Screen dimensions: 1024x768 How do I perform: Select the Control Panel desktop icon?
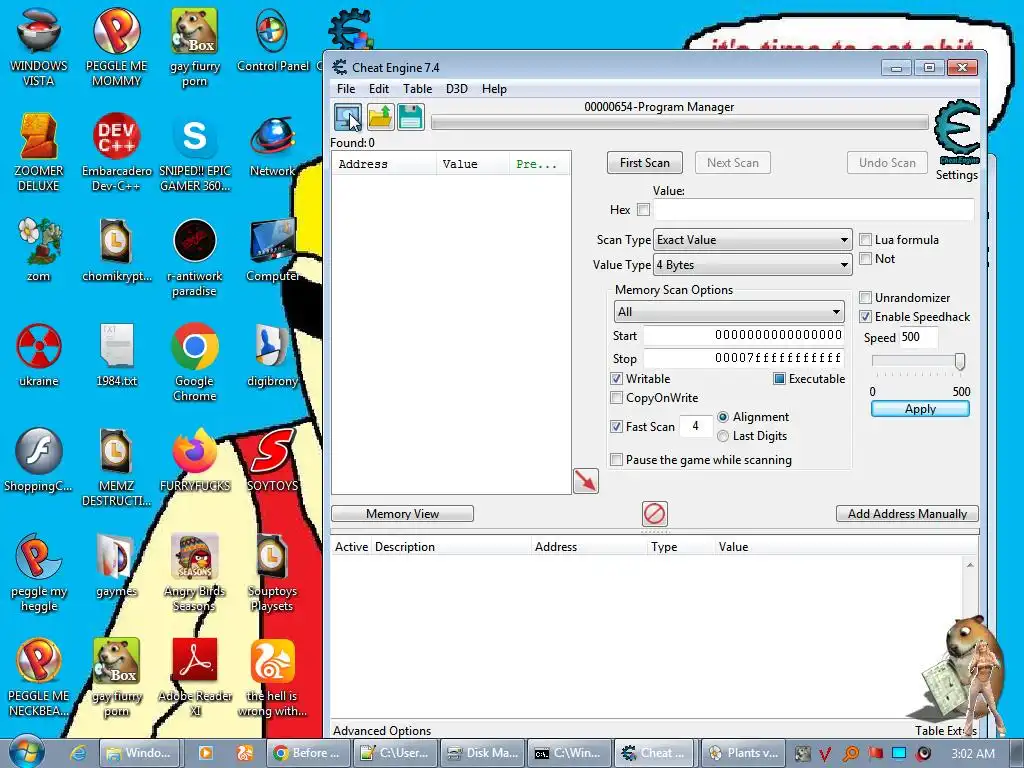(x=273, y=41)
